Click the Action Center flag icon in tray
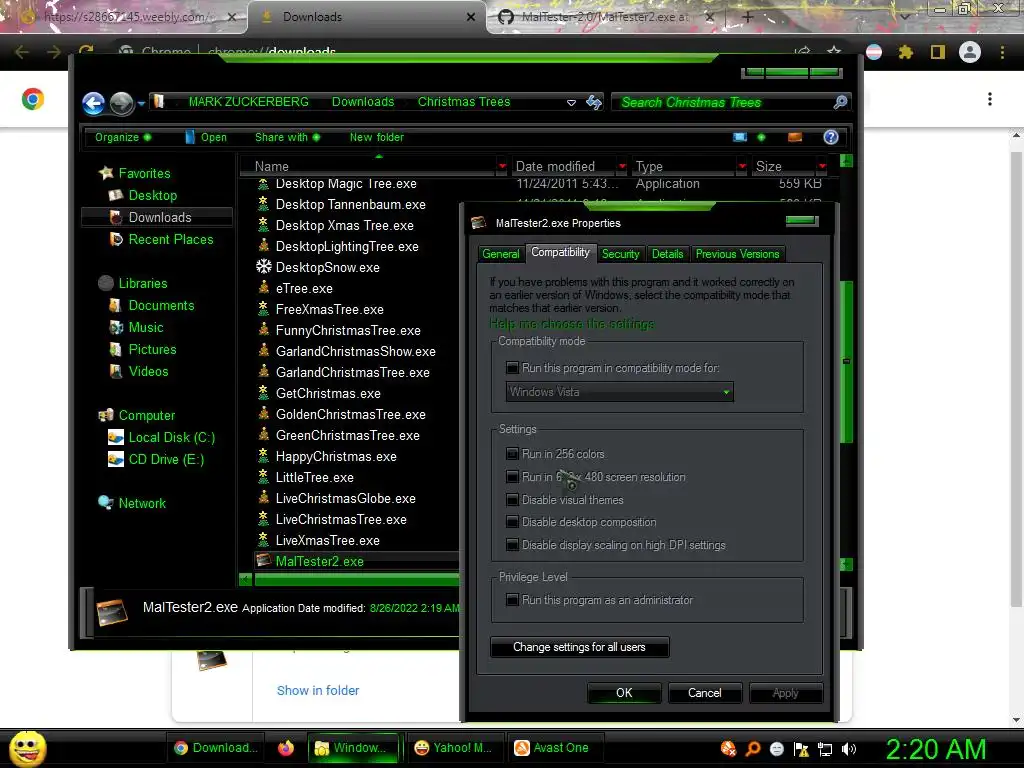The height and width of the screenshot is (768, 1024). click(x=801, y=749)
